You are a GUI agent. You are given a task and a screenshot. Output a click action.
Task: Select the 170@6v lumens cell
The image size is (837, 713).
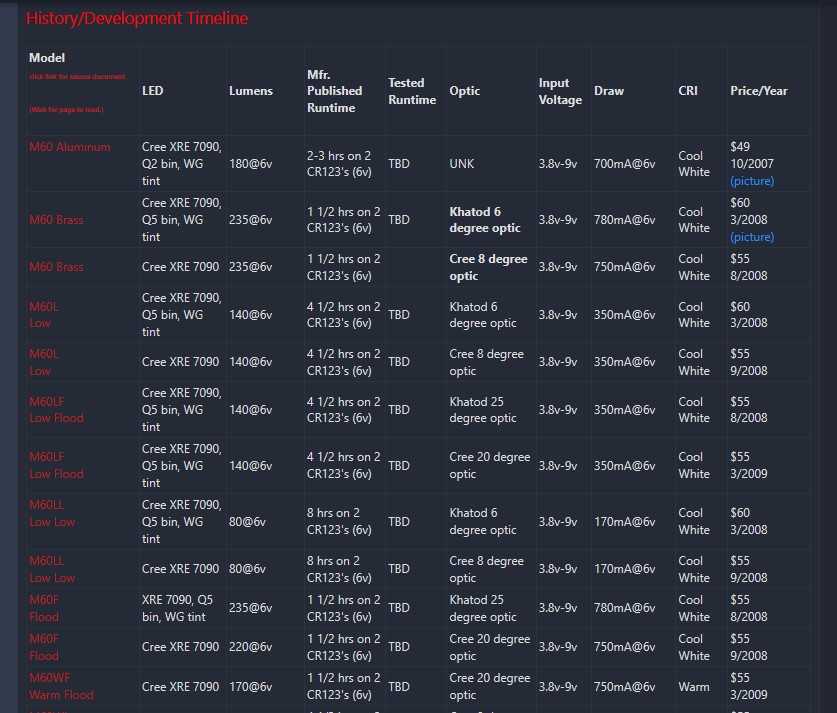(251, 686)
